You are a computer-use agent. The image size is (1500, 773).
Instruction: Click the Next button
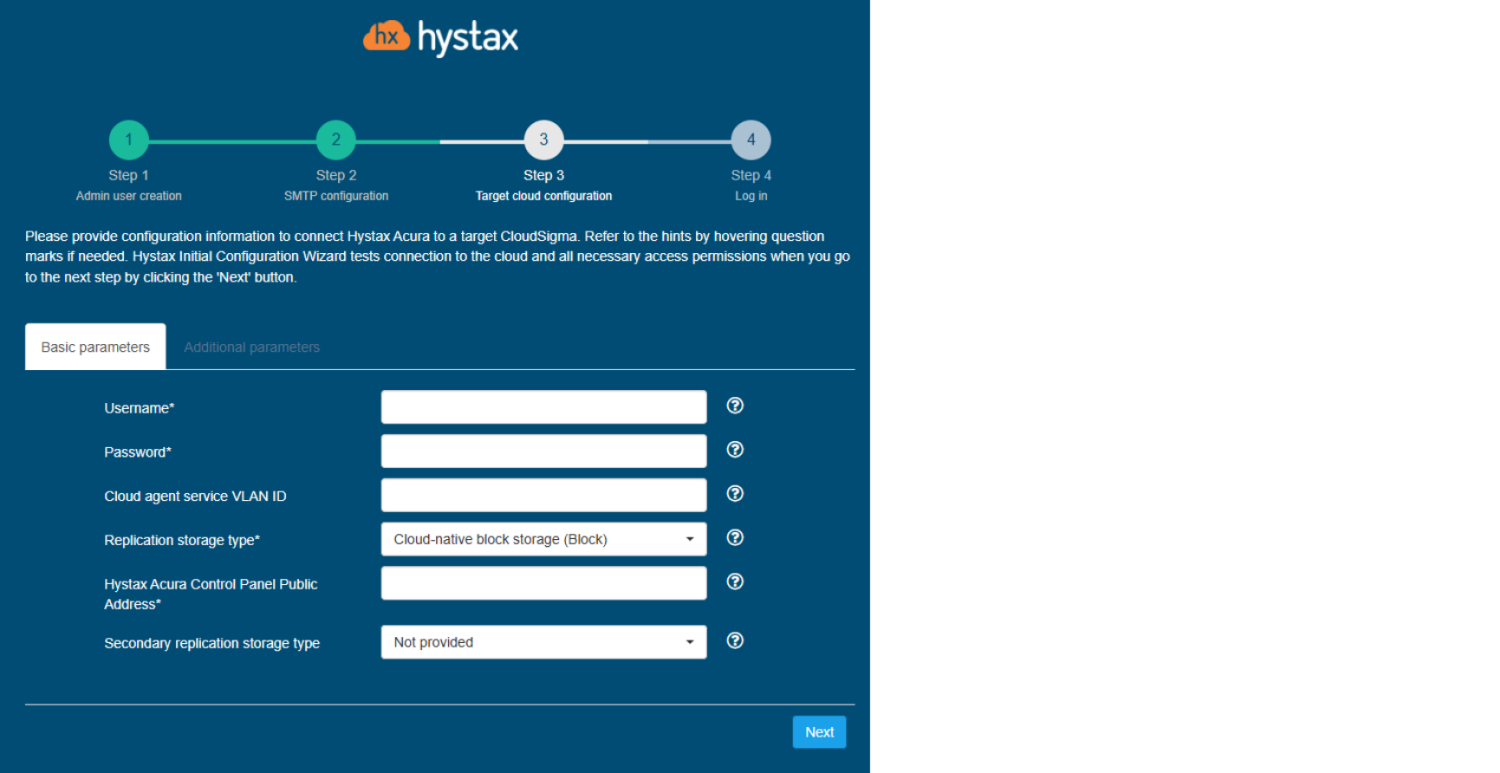click(x=820, y=732)
